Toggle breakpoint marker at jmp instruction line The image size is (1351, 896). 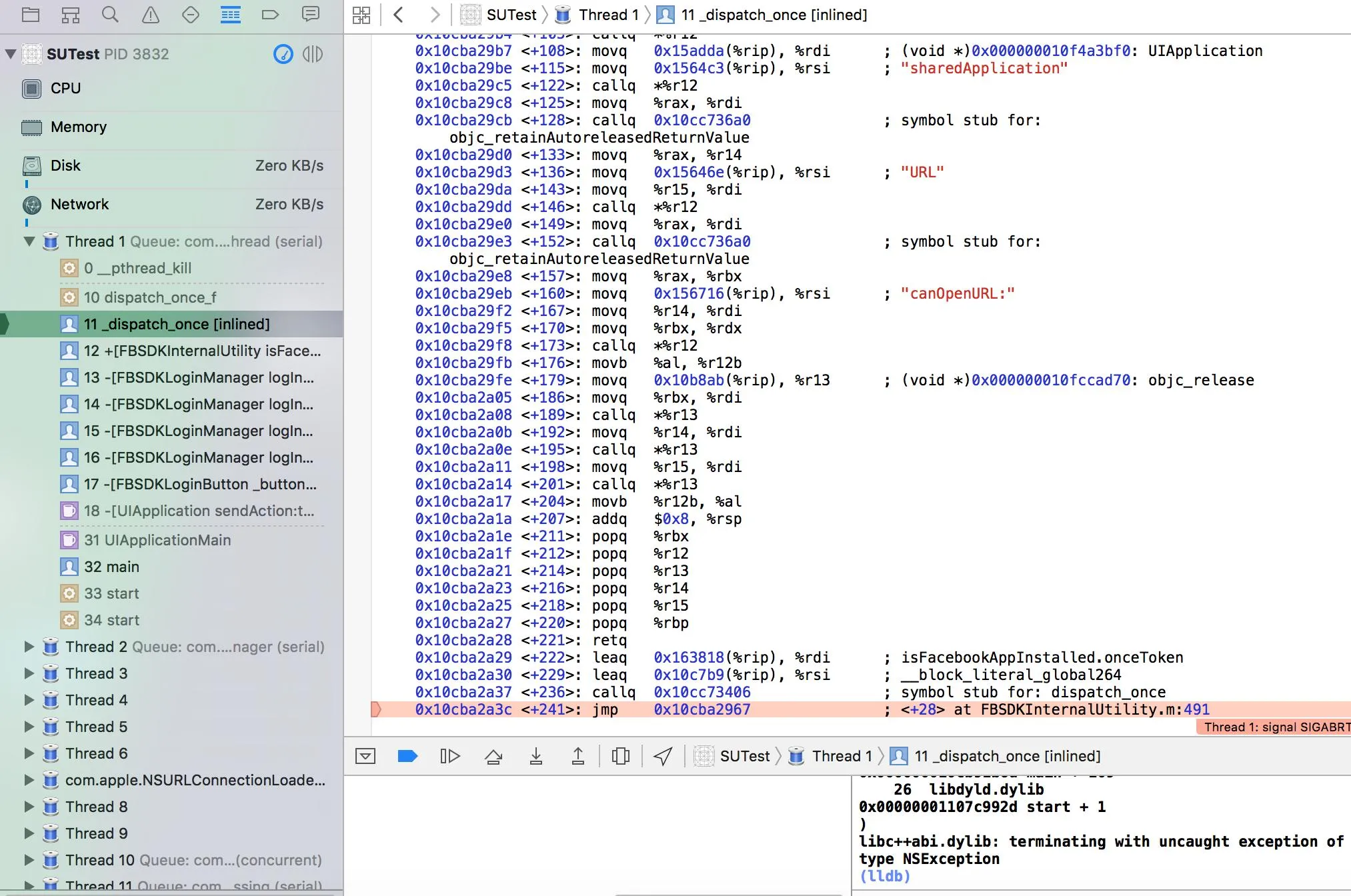pyautogui.click(x=376, y=709)
